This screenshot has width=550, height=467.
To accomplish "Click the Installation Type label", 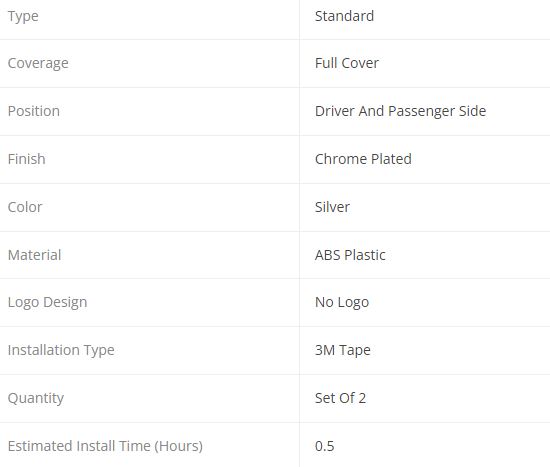I will 61,351.
